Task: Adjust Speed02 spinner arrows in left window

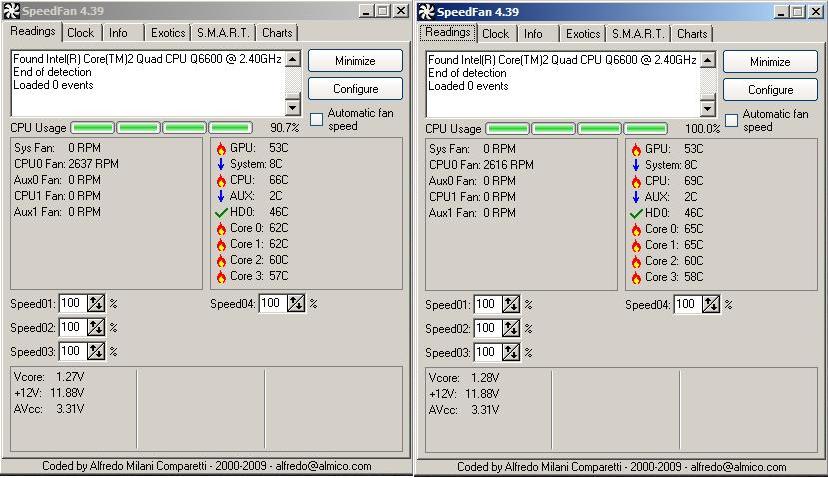Action: (x=96, y=327)
